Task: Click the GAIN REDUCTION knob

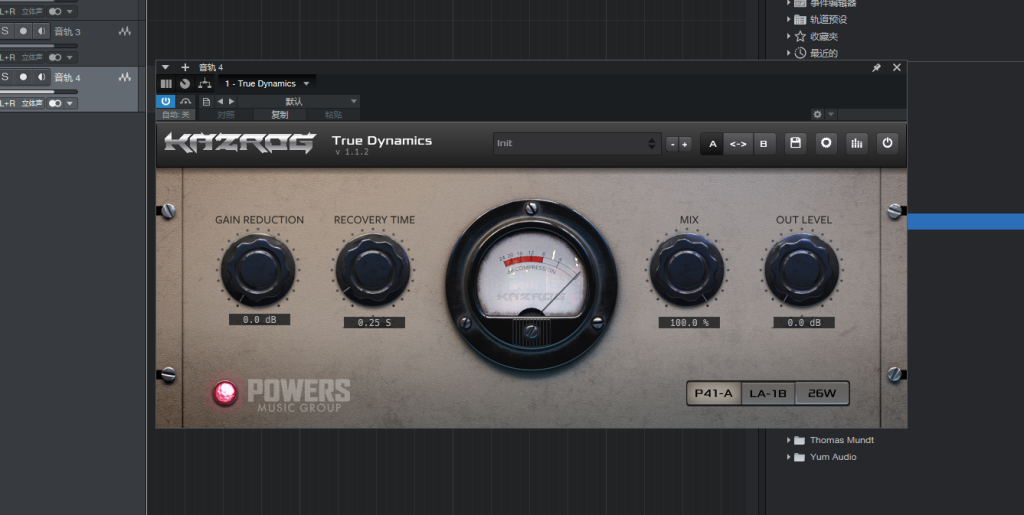Action: tap(258, 270)
